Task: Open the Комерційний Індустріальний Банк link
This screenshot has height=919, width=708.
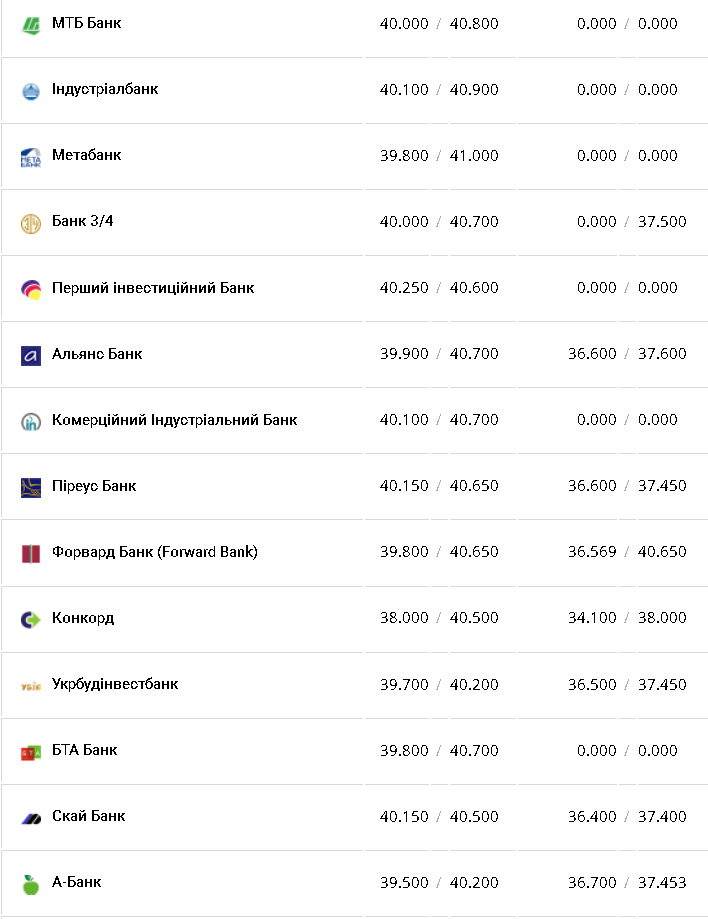Action: (x=174, y=420)
